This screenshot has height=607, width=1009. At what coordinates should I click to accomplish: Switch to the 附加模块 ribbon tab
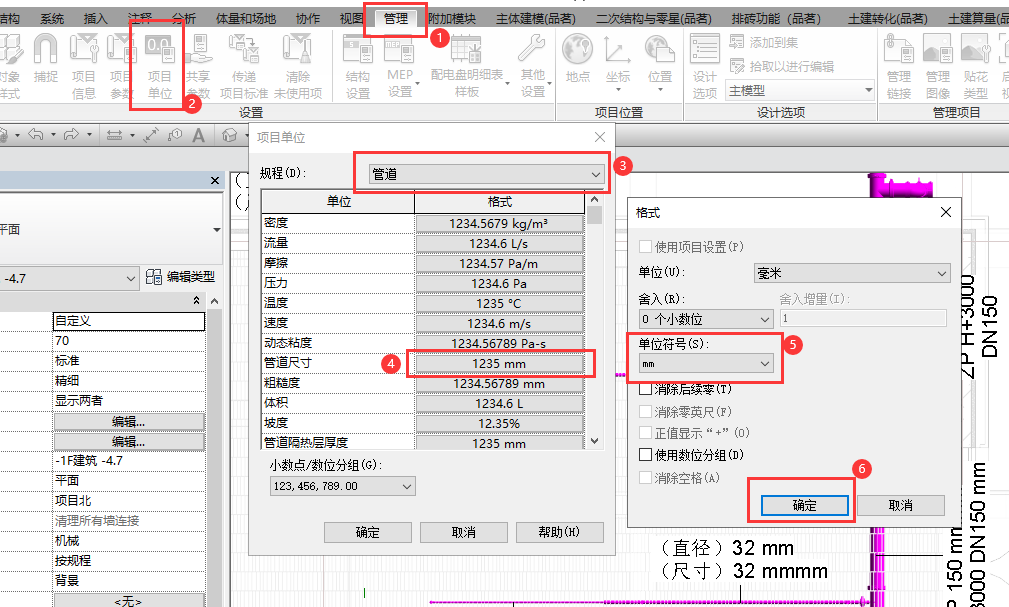pyautogui.click(x=452, y=19)
